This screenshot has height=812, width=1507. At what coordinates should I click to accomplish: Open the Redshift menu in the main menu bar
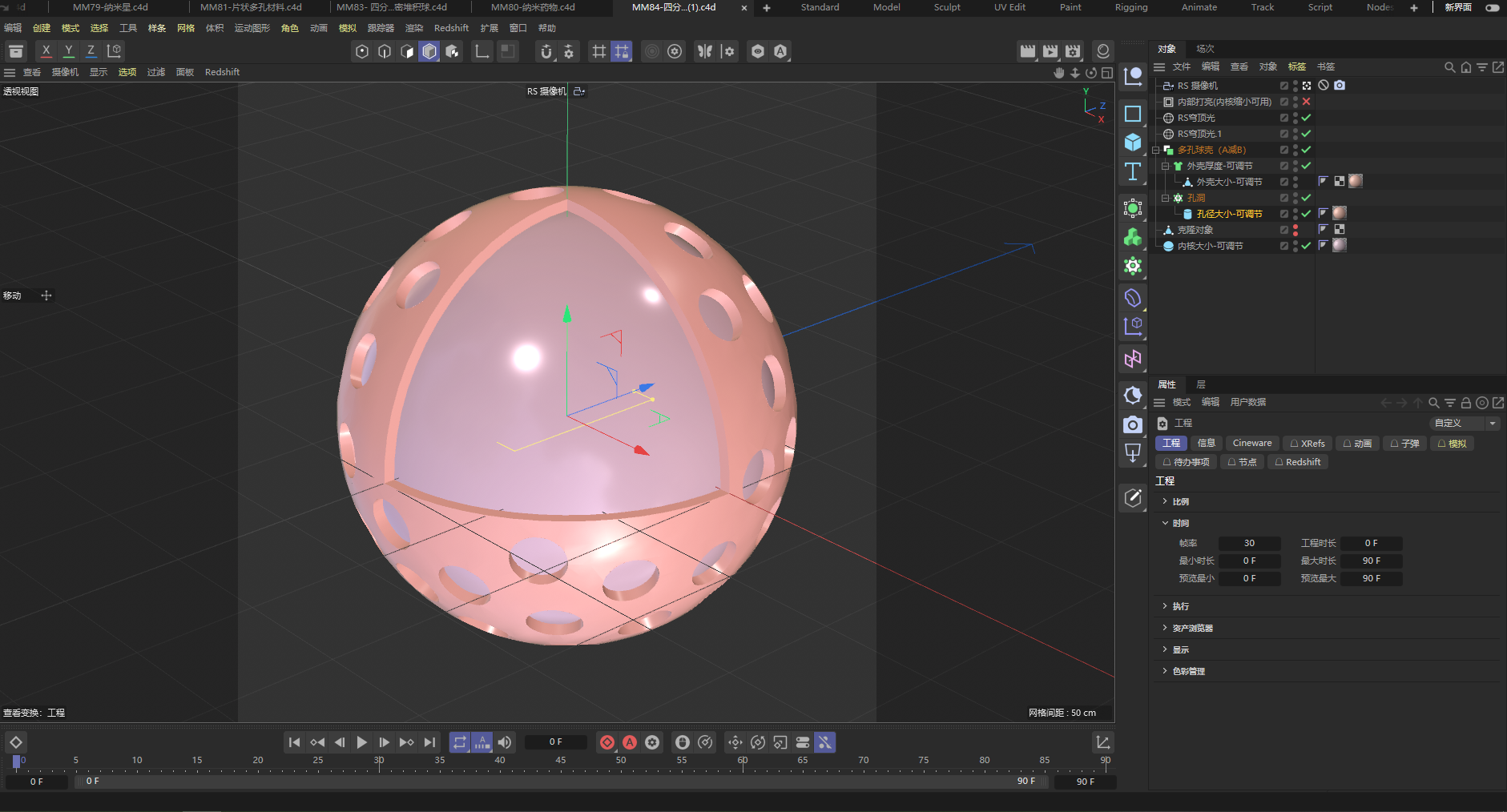click(451, 28)
